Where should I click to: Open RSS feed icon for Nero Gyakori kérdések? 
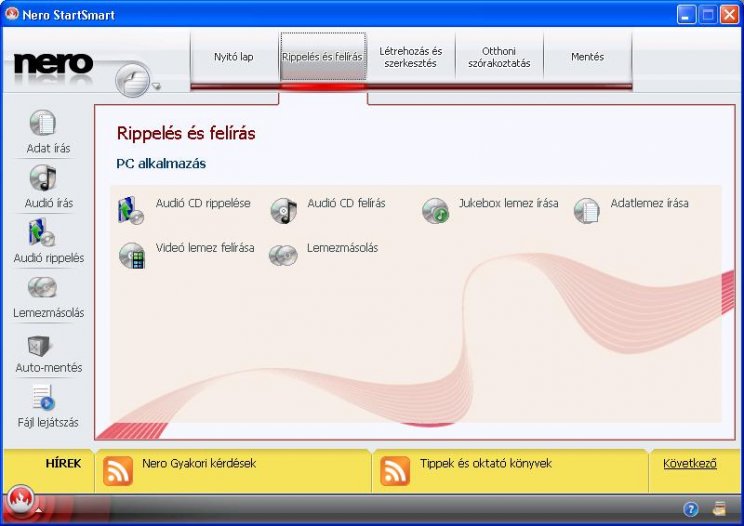point(118,471)
